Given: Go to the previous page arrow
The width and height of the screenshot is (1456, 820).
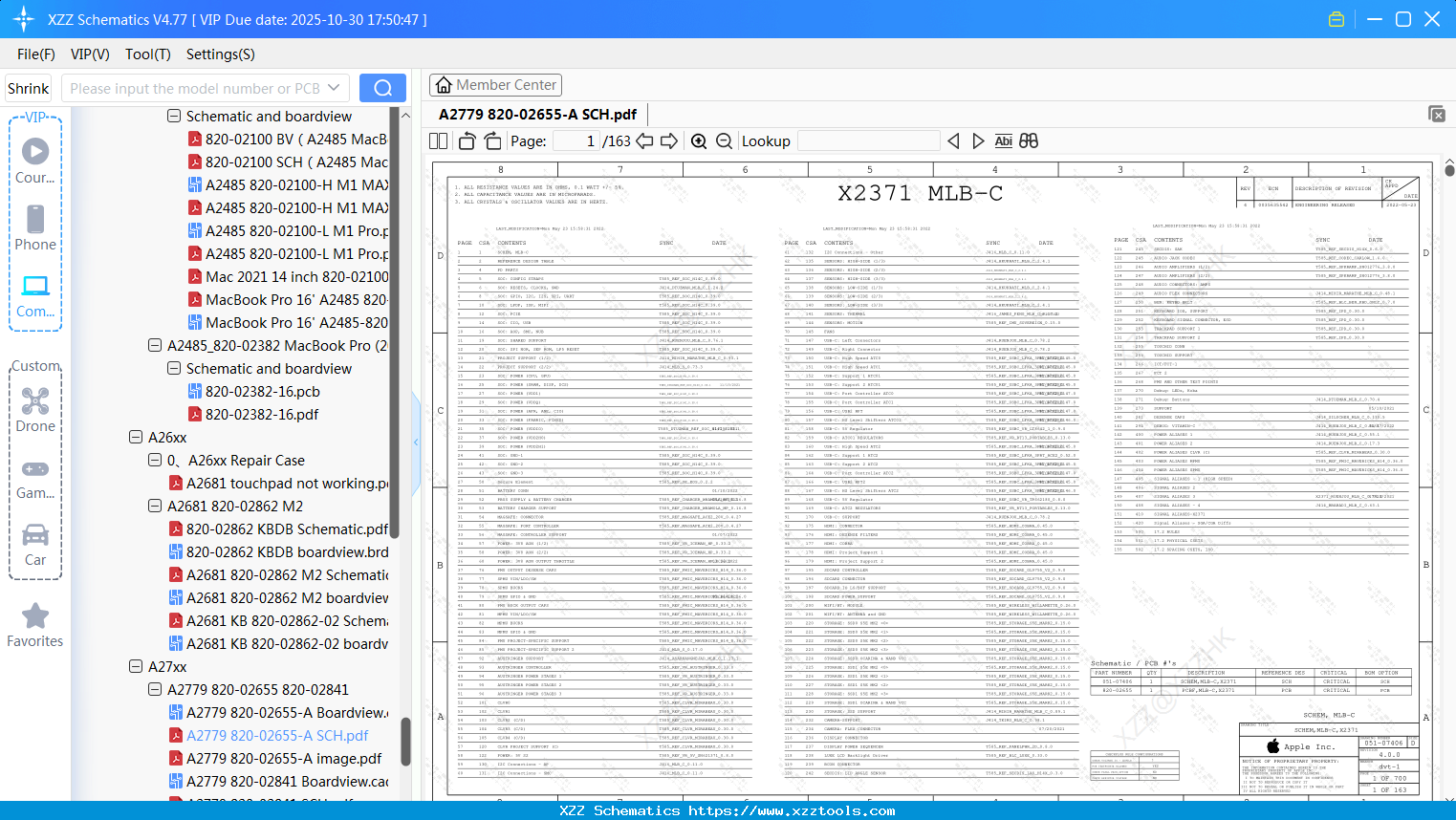Looking at the screenshot, I should (x=644, y=141).
